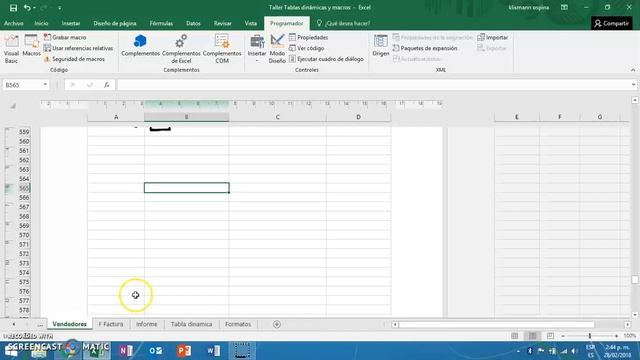Screen dimensions: 640x360
Task: Show hidden sheet tabs via ellipsis
Action: click(x=40, y=324)
